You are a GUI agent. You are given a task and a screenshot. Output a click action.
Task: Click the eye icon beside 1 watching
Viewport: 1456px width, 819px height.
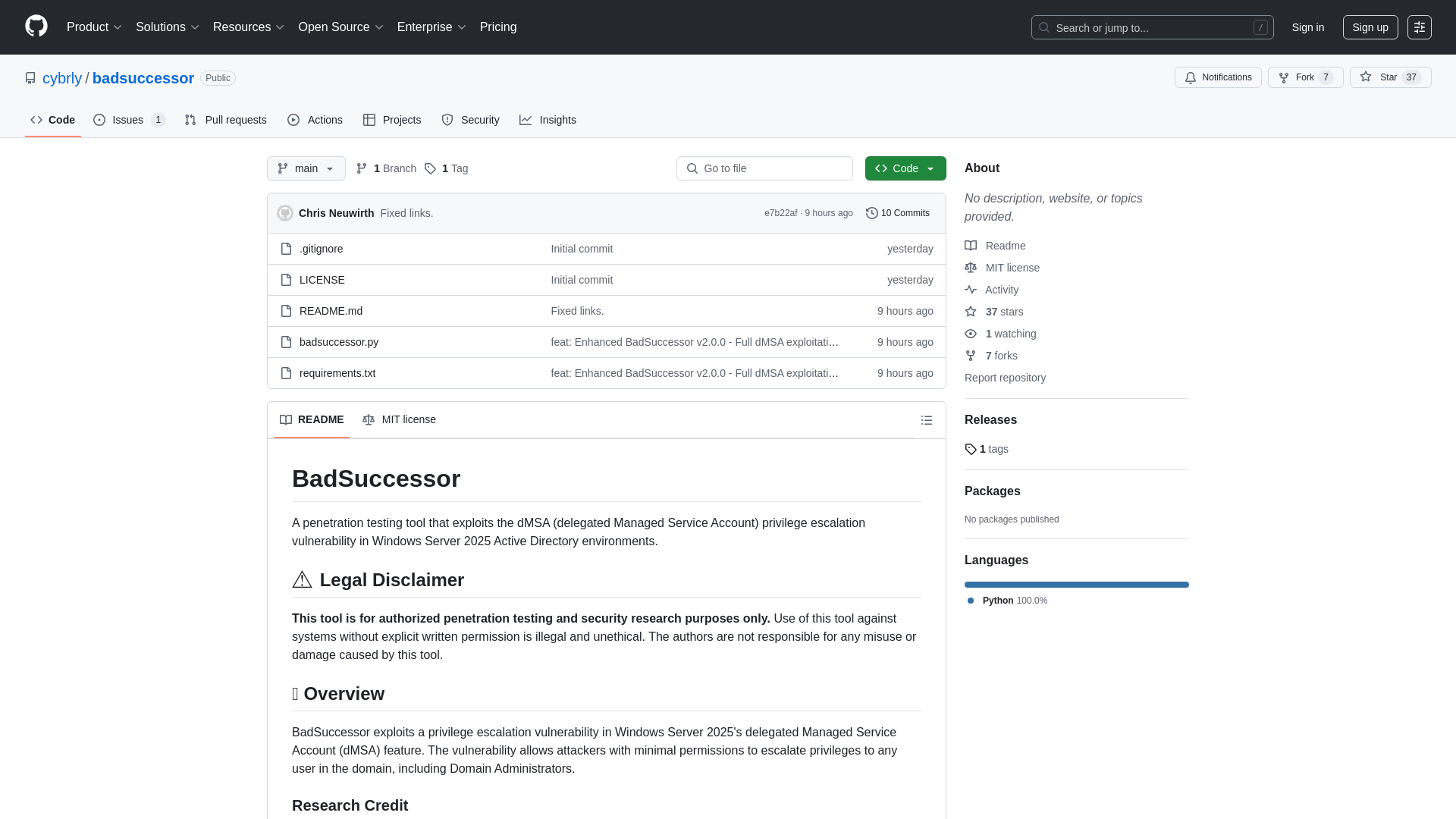coord(971,334)
